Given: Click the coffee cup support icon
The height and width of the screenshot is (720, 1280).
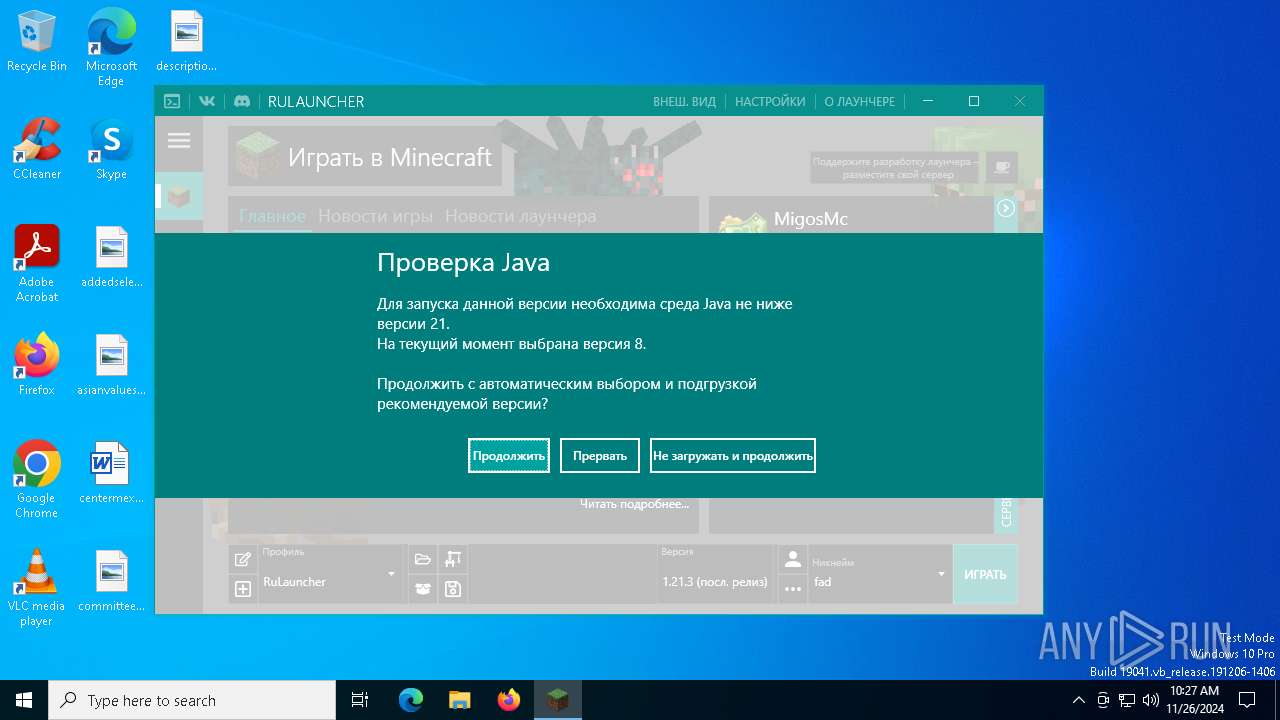Looking at the screenshot, I should 1002,166.
